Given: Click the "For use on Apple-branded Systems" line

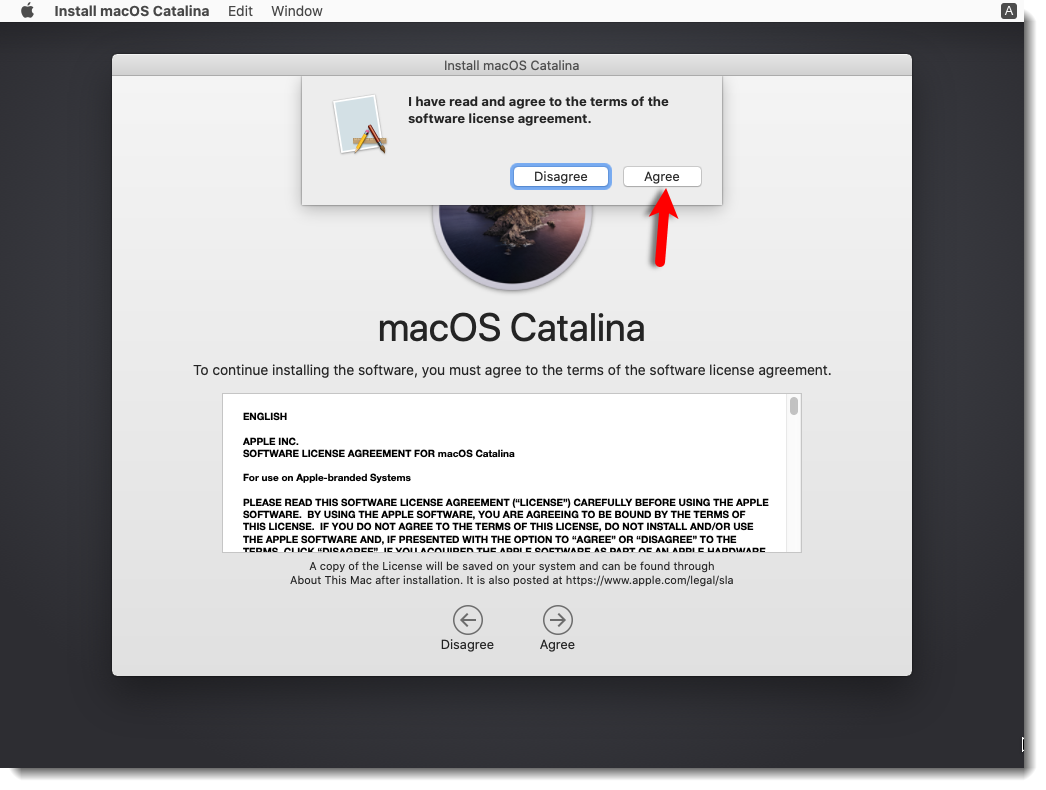Looking at the screenshot, I should click(327, 478).
